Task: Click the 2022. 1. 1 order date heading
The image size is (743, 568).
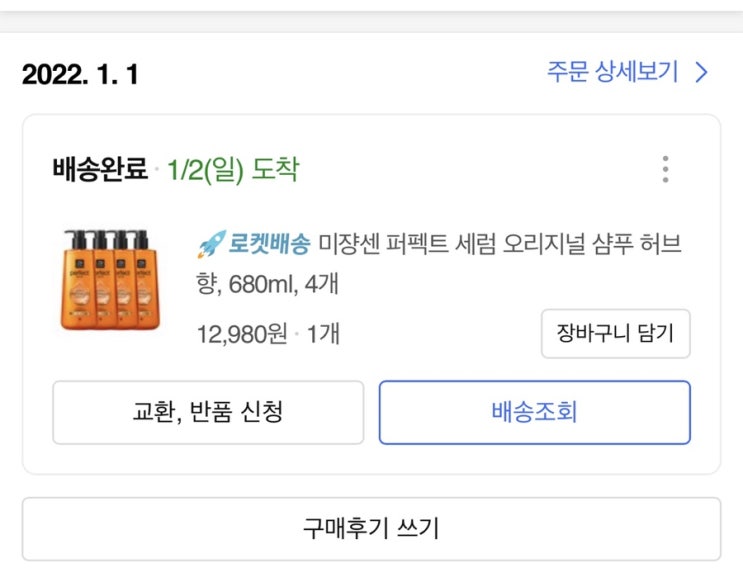Action: point(80,75)
